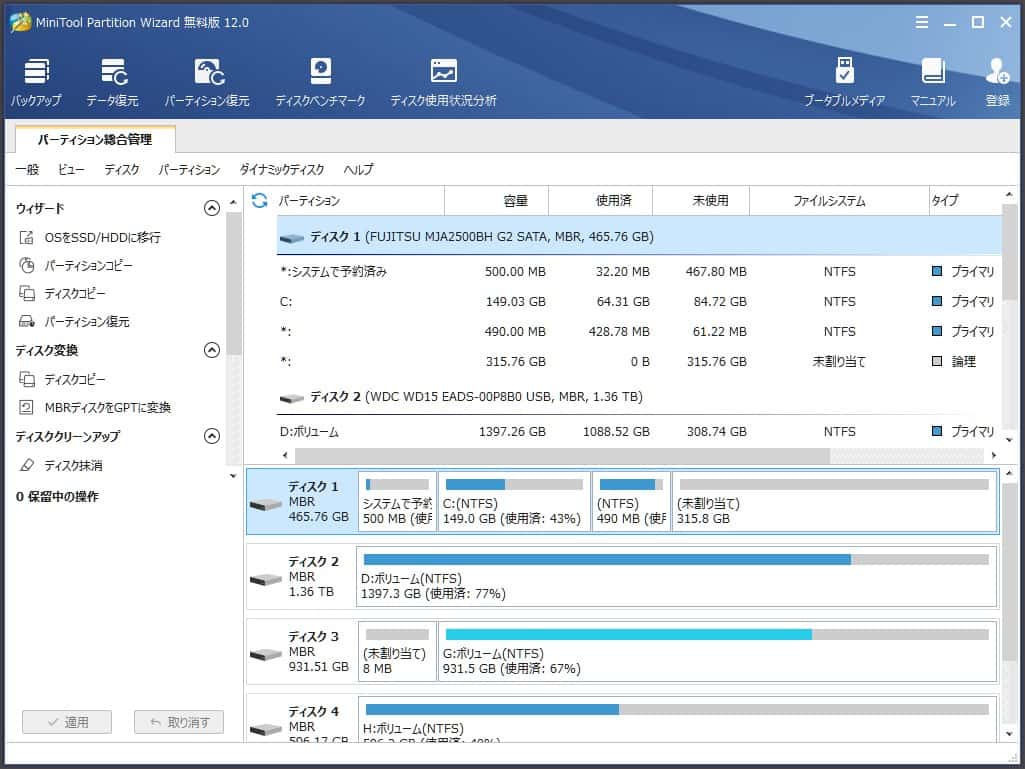Select the ディスク 1 FUJITSU header row
This screenshot has width=1025, height=769.
click(639, 236)
